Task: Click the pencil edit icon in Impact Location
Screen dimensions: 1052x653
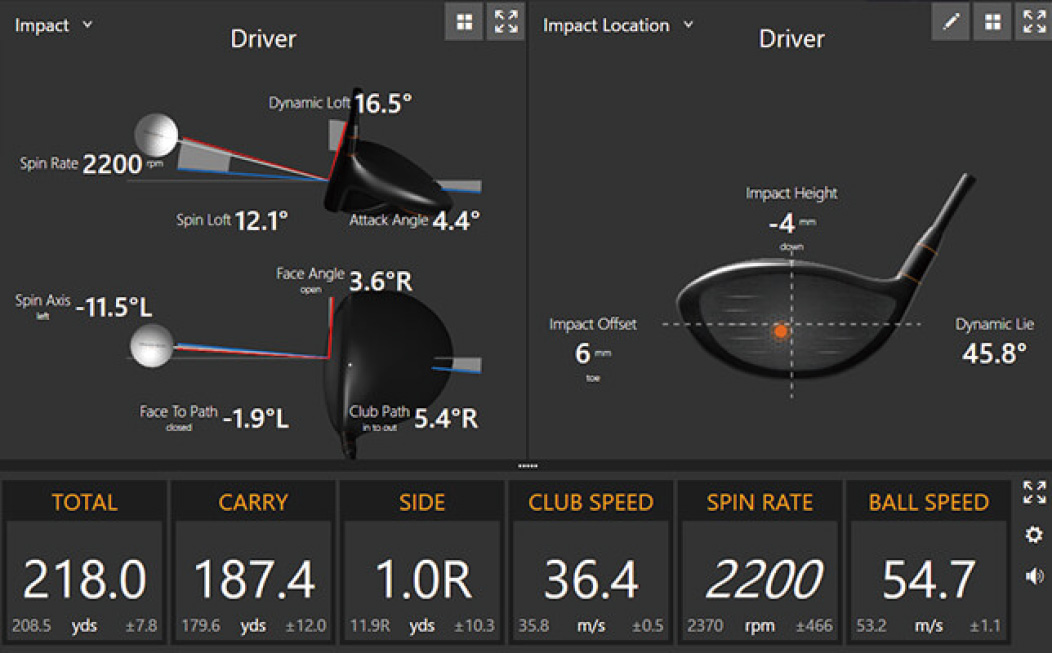Action: pyautogui.click(x=950, y=22)
